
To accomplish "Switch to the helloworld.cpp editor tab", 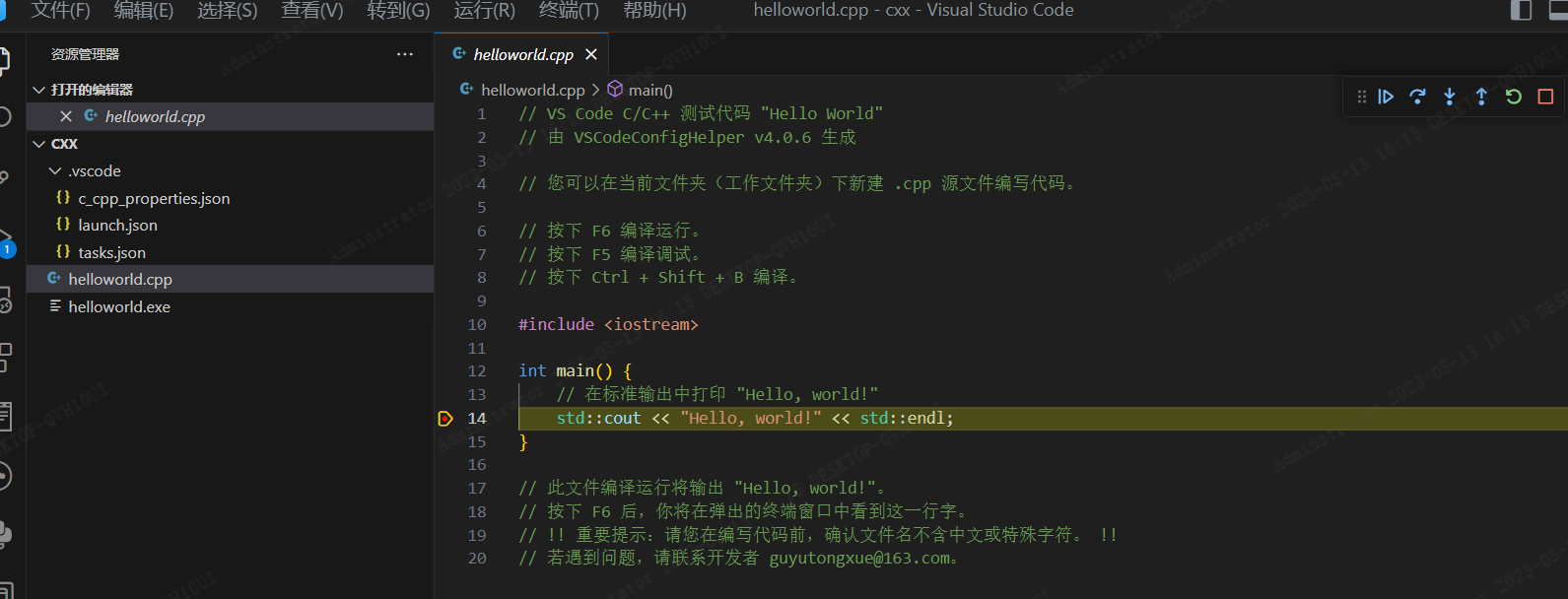I will tap(522, 54).
